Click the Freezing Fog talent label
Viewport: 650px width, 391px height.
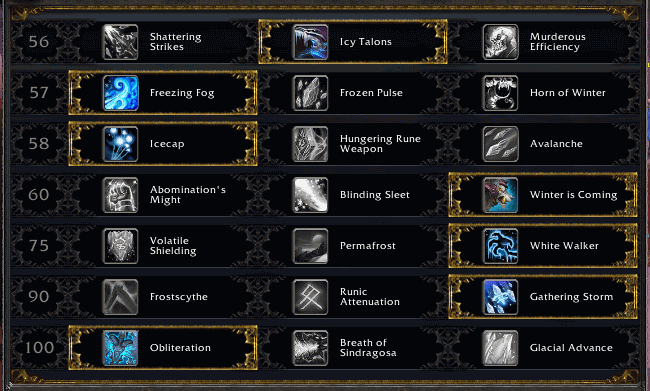[182, 93]
